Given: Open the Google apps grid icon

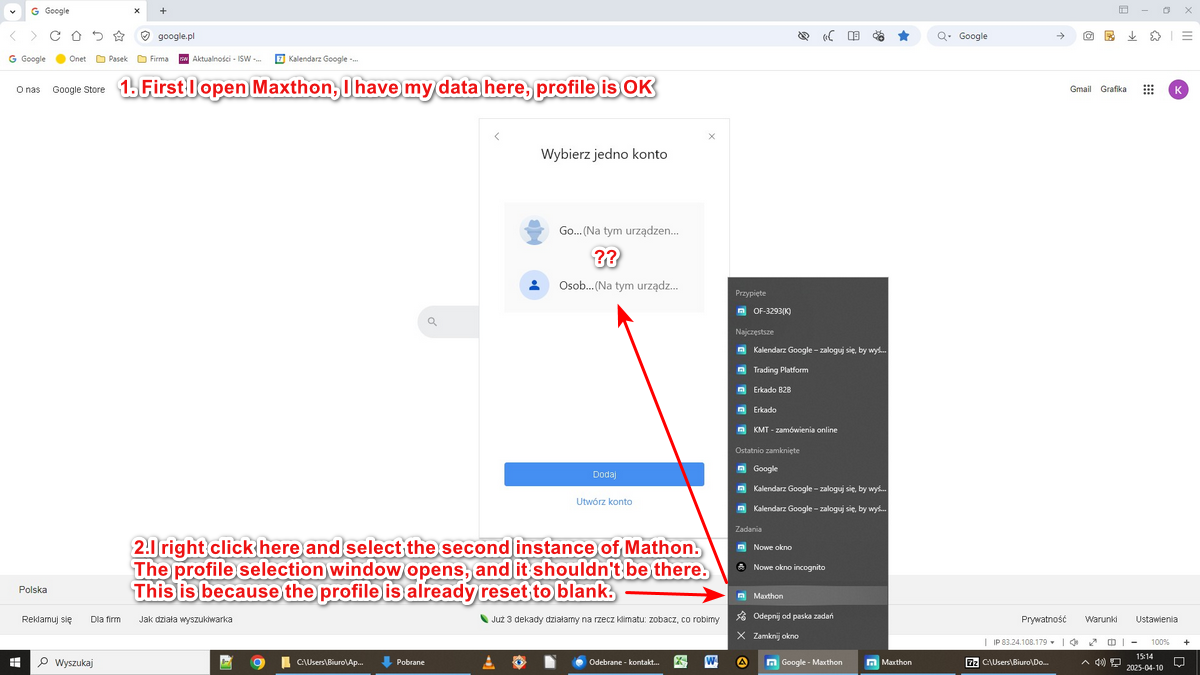Looking at the screenshot, I should 1148,89.
